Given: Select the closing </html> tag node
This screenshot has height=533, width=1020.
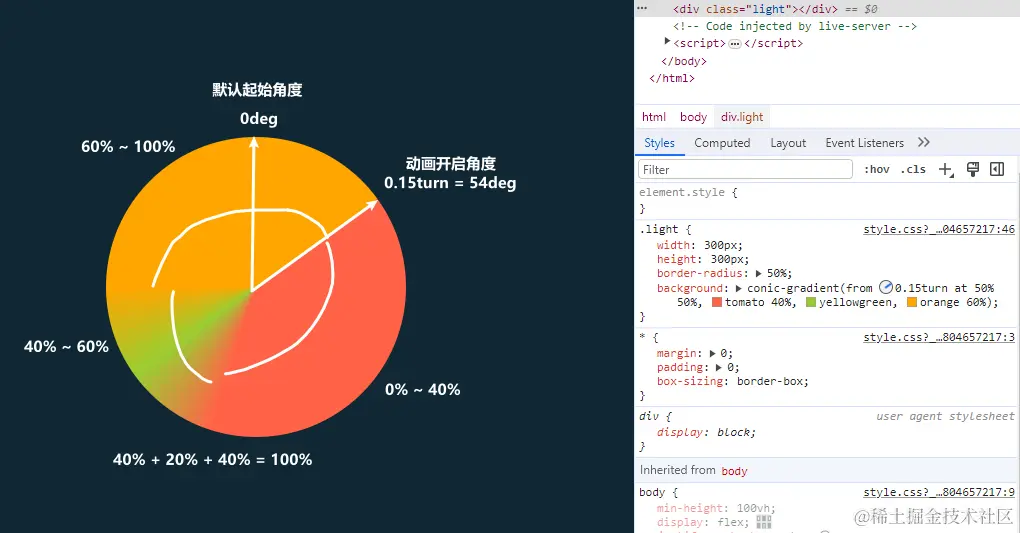Looking at the screenshot, I should (x=672, y=78).
